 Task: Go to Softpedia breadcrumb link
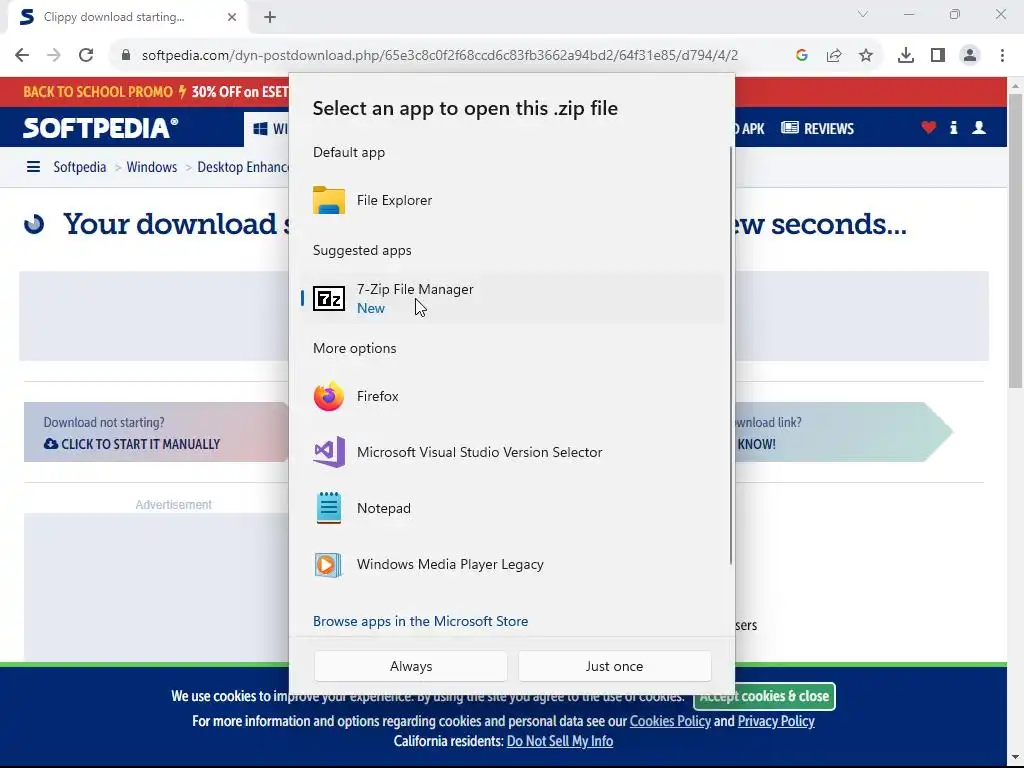80,167
